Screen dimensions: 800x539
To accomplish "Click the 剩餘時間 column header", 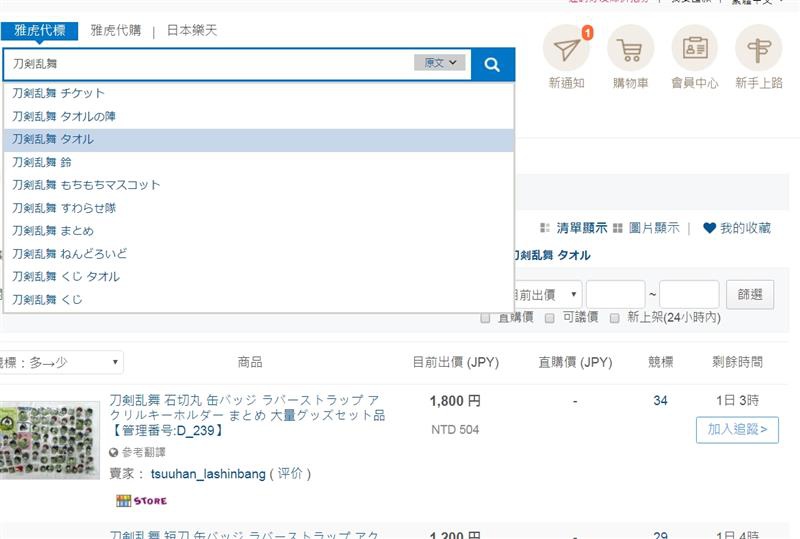I will pos(737,362).
